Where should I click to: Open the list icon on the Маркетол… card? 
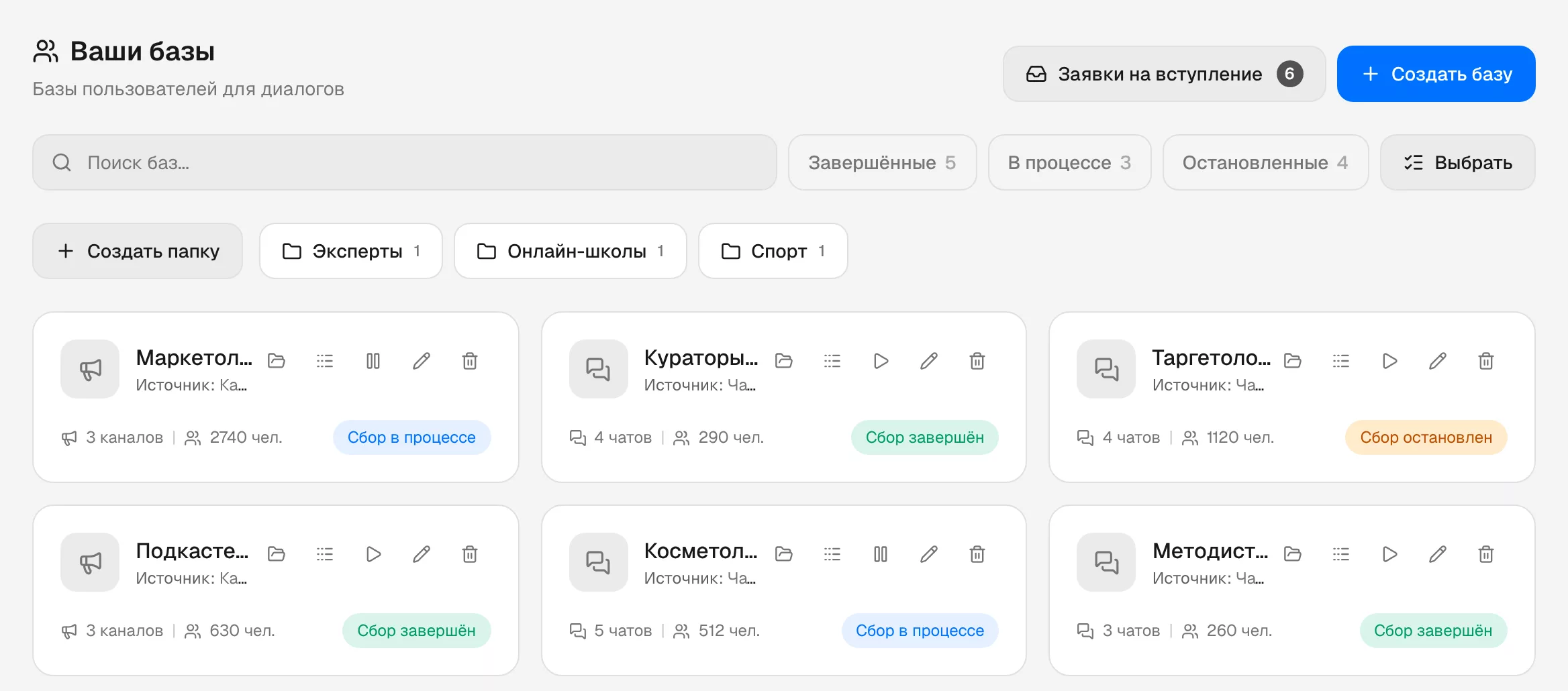[x=325, y=362]
